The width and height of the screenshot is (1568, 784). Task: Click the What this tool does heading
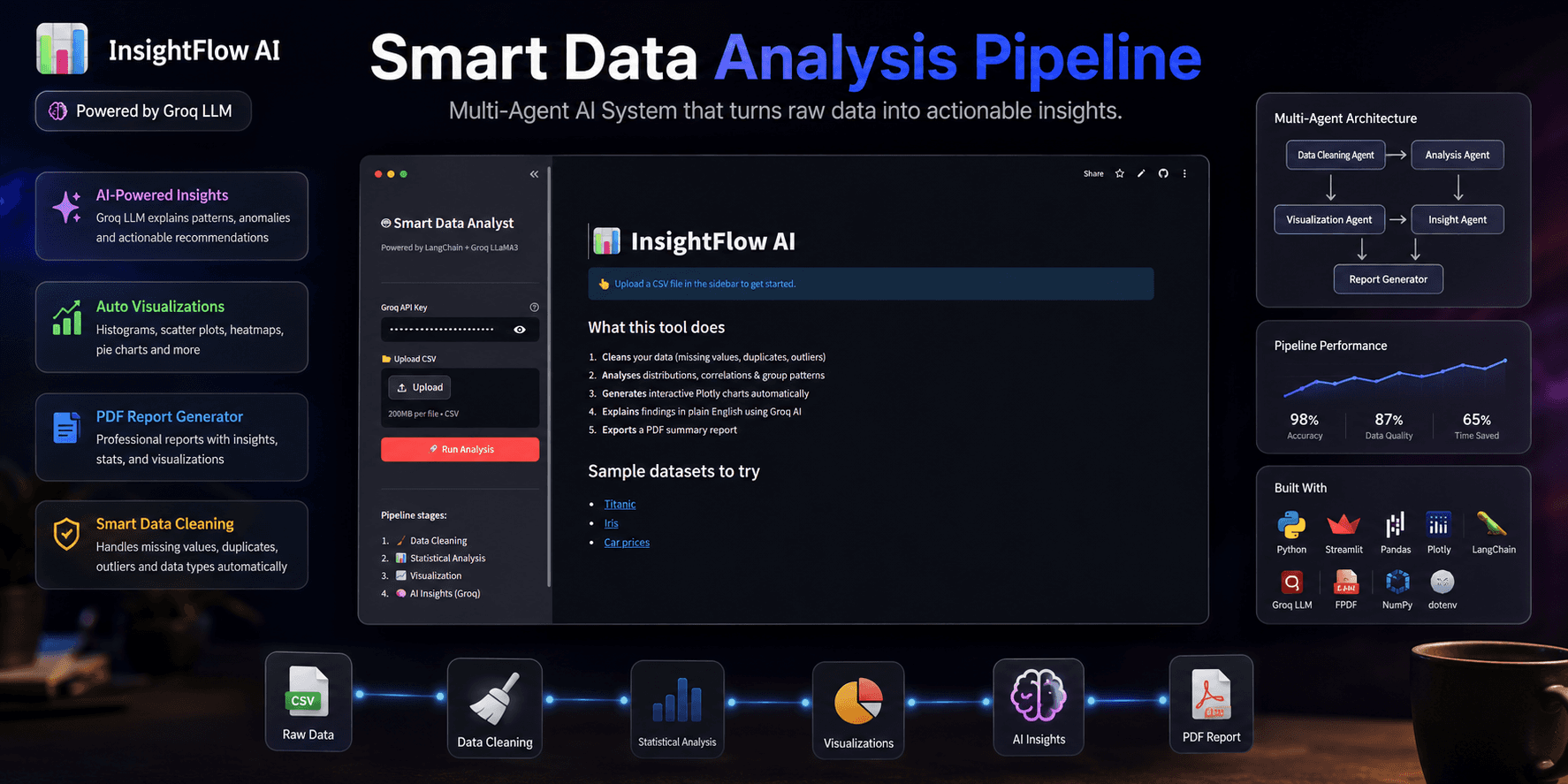[657, 328]
